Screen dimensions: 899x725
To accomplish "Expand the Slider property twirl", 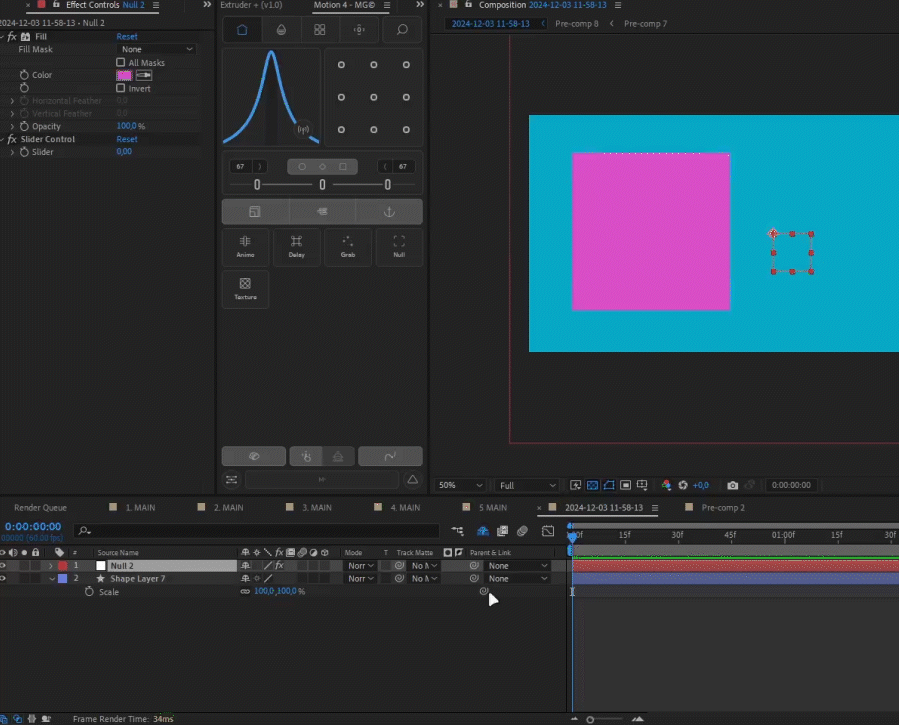I will pyautogui.click(x=12, y=152).
